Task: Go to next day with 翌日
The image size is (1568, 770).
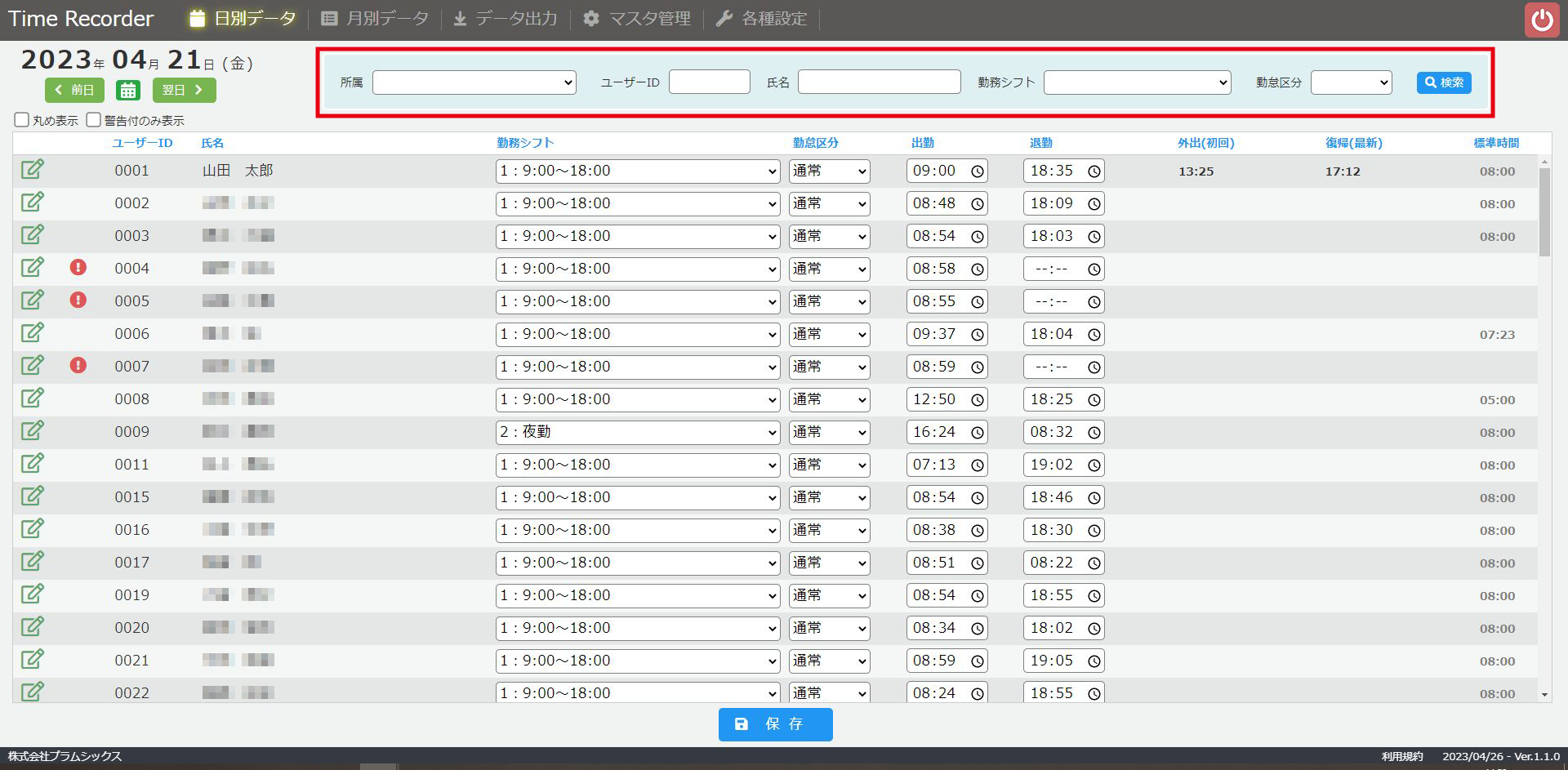Action: click(184, 90)
